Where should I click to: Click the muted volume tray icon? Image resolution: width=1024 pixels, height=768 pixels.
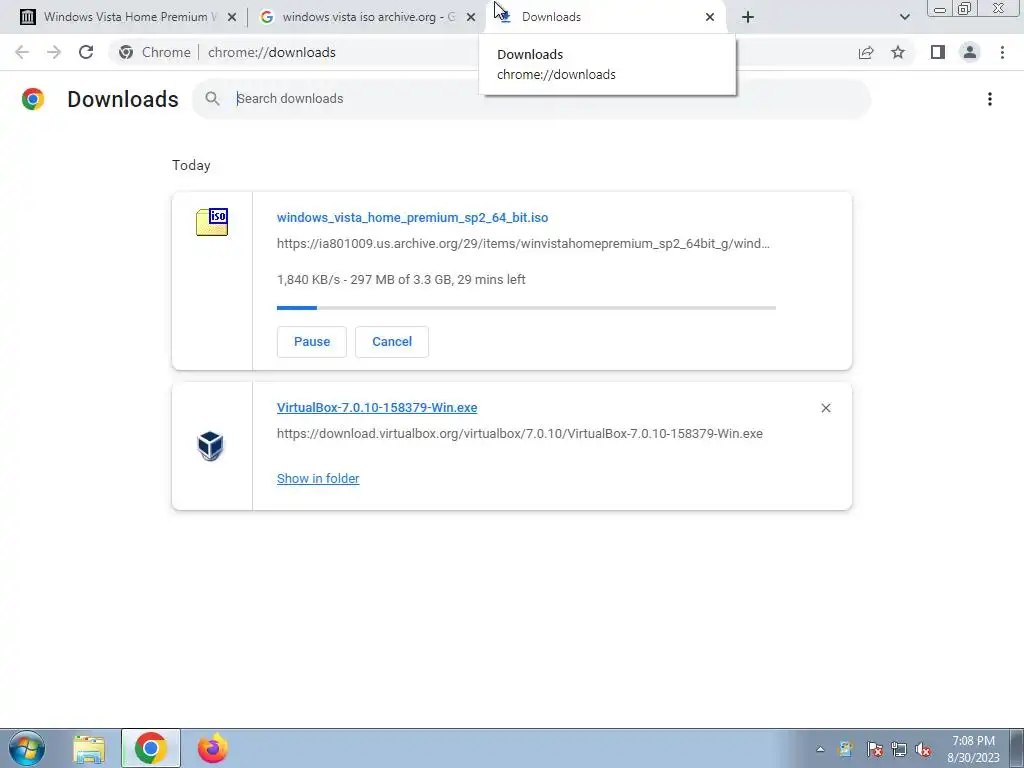(x=923, y=749)
